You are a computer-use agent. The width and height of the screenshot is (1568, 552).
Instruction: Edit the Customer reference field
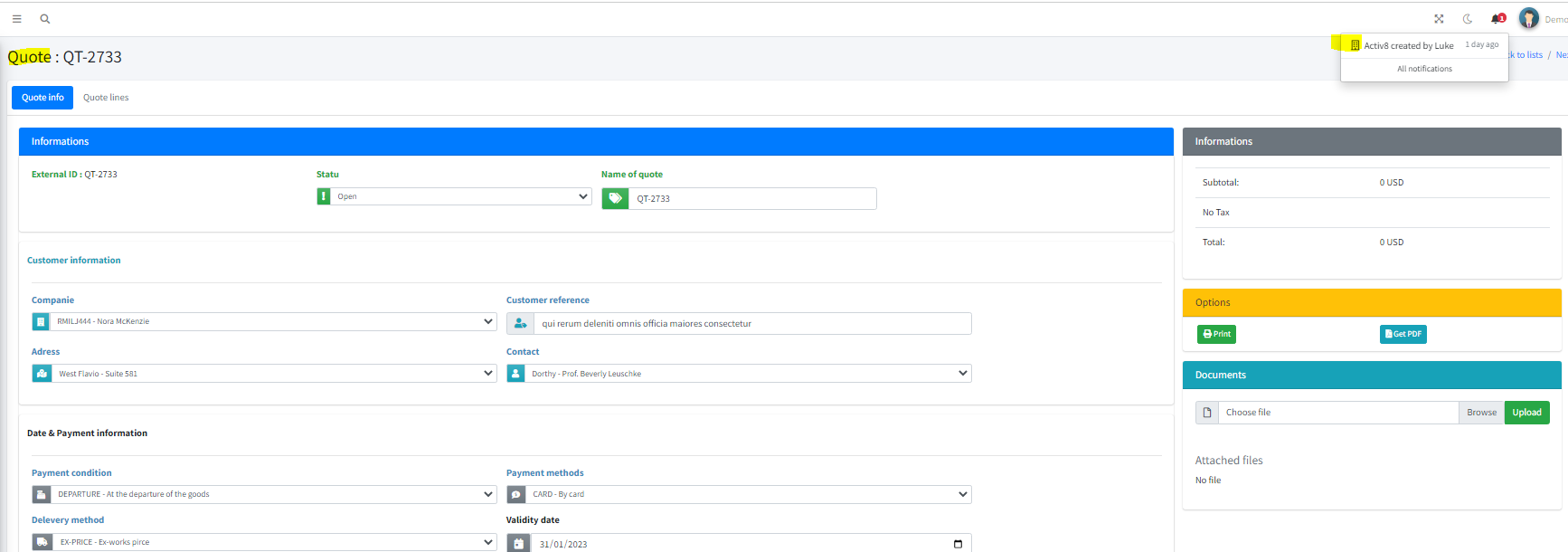tap(752, 323)
